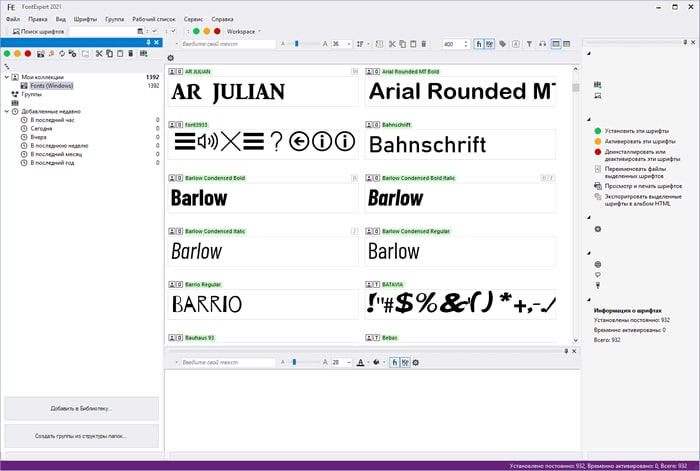The image size is (700, 471).
Task: Open the font size 36 dropdown
Action: tap(349, 44)
